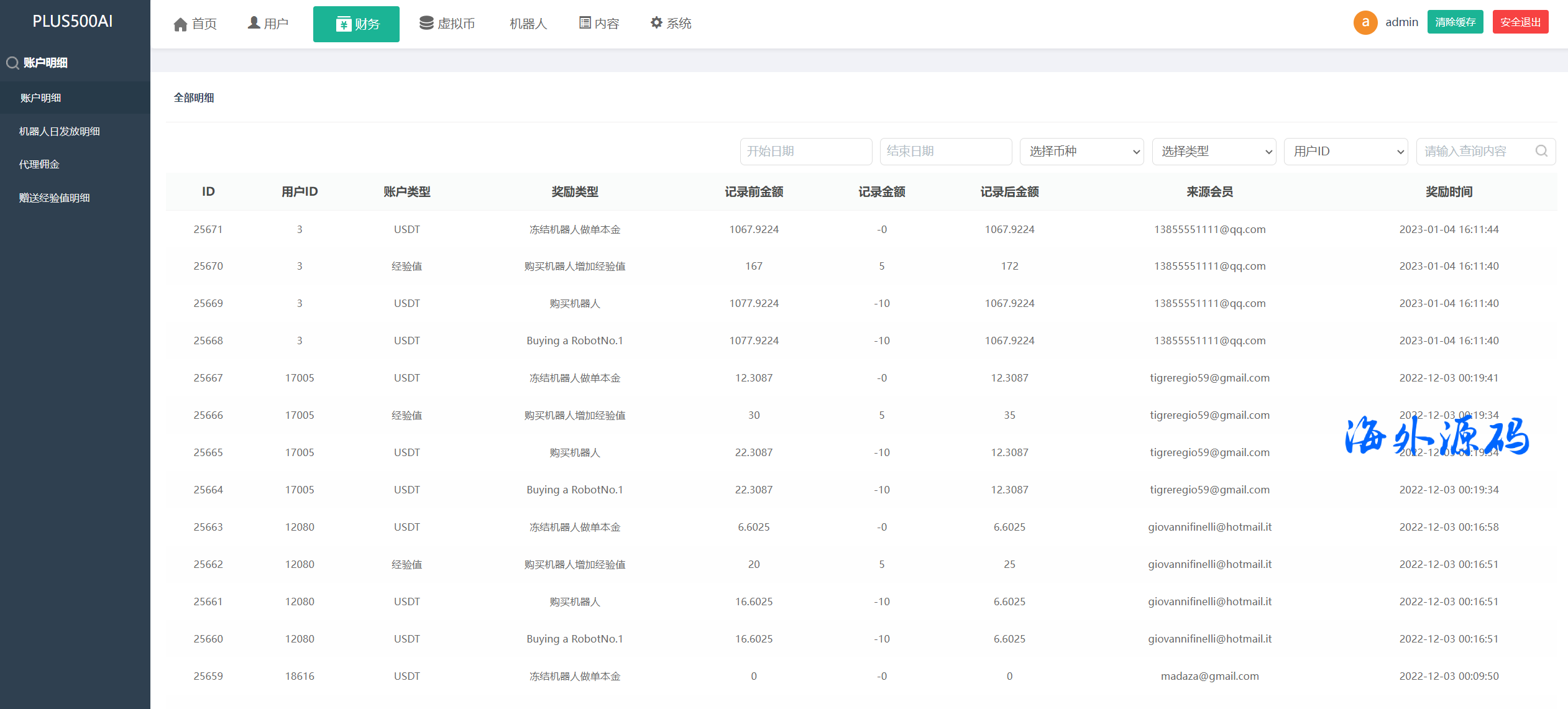Click the sidebar 账户明细 search icon

point(12,63)
